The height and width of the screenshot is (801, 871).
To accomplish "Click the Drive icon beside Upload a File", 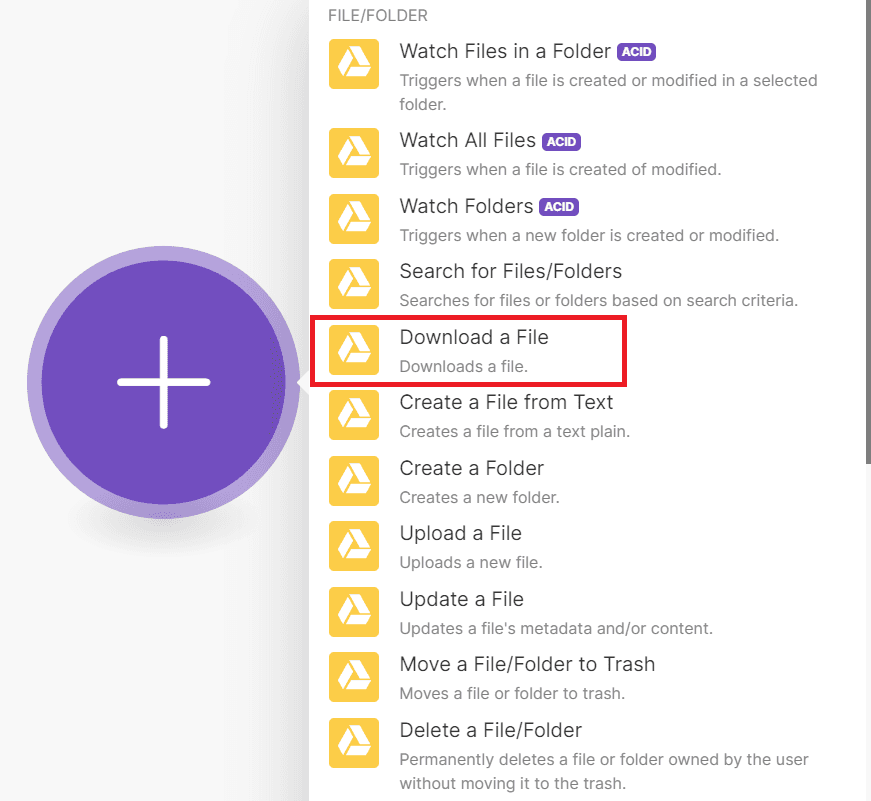I will (354, 546).
